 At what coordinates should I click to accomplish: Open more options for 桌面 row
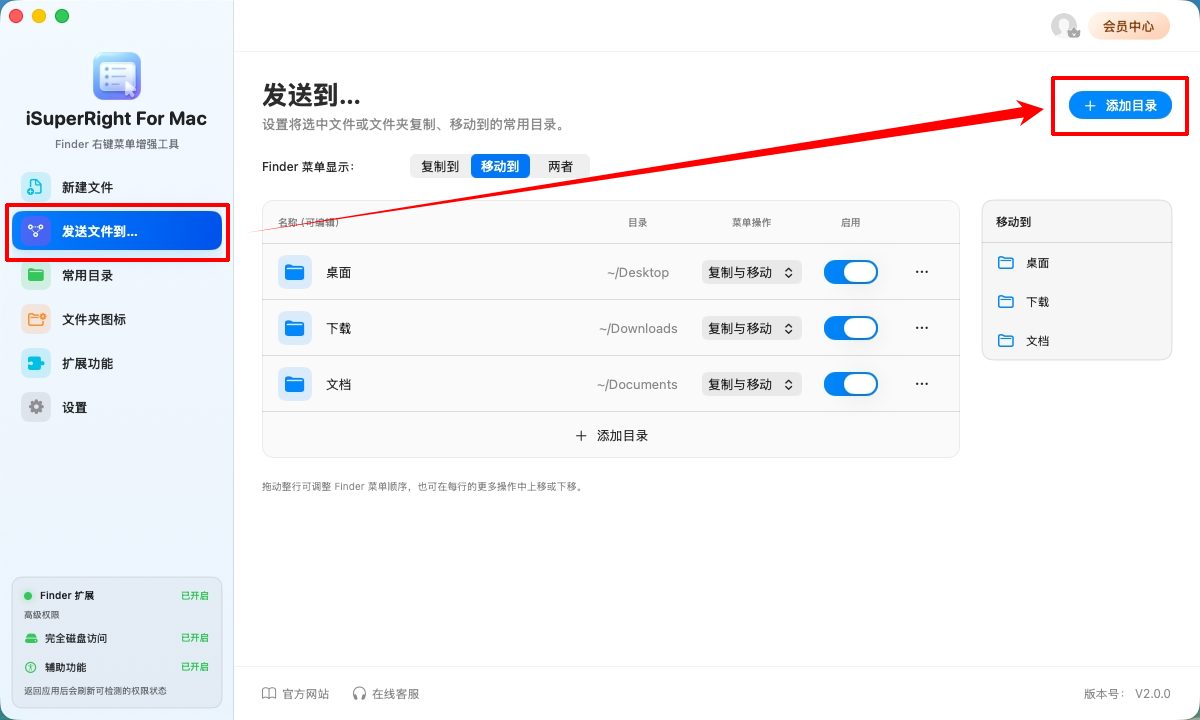pos(922,272)
